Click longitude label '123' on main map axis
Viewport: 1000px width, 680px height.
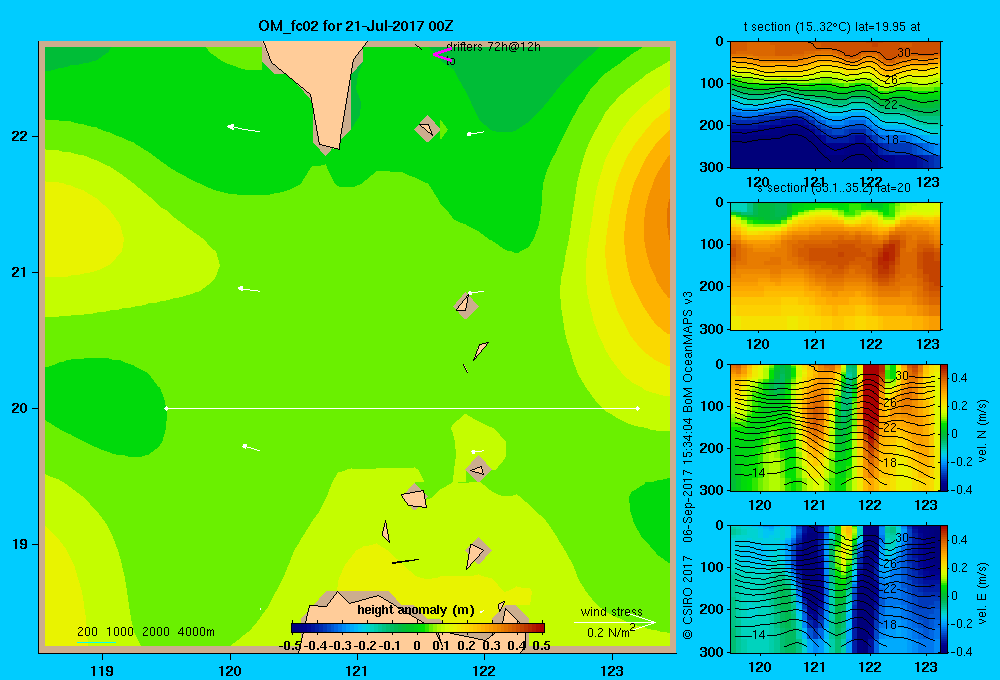click(612, 670)
